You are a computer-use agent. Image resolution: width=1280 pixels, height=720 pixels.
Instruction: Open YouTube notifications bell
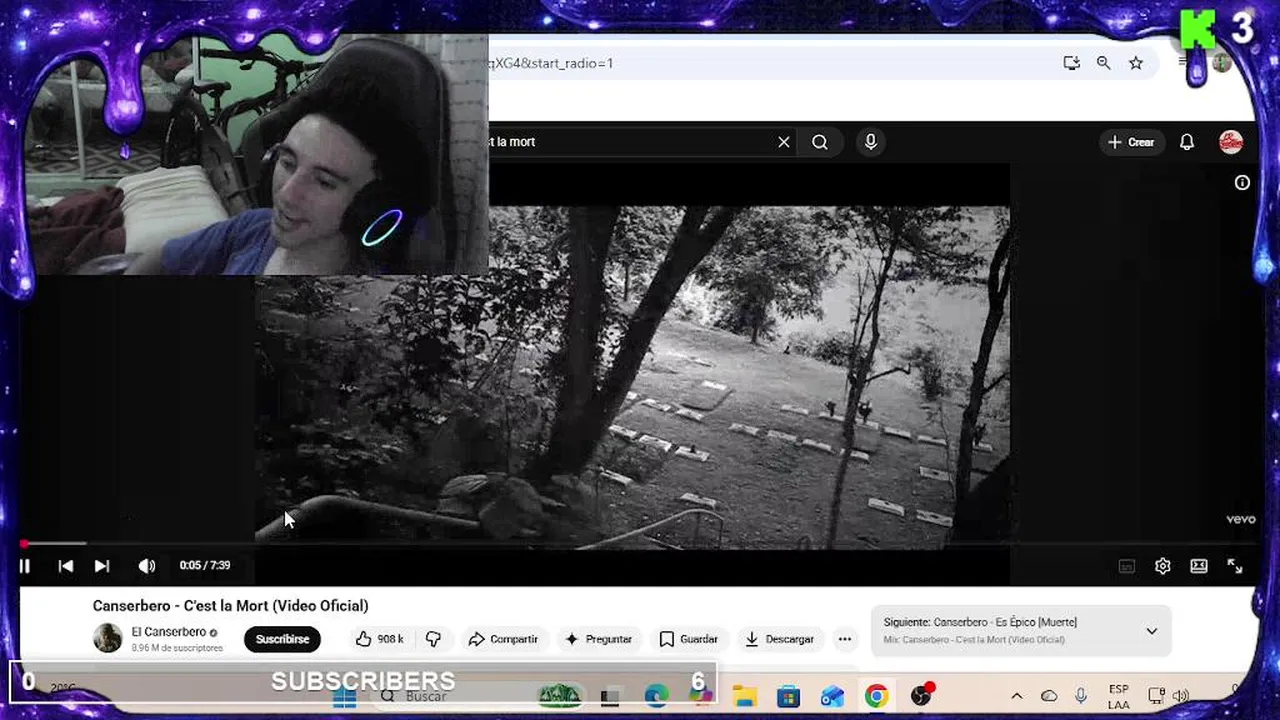pos(1187,142)
